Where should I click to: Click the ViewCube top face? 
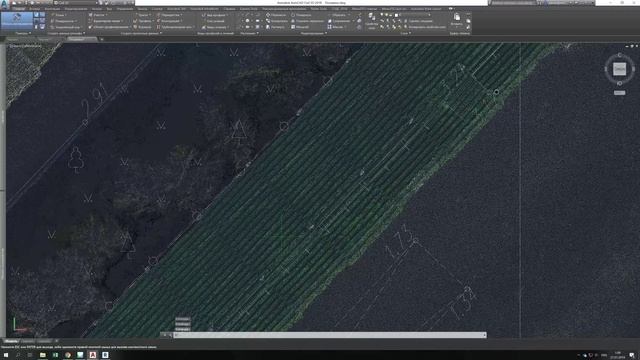click(x=619, y=69)
